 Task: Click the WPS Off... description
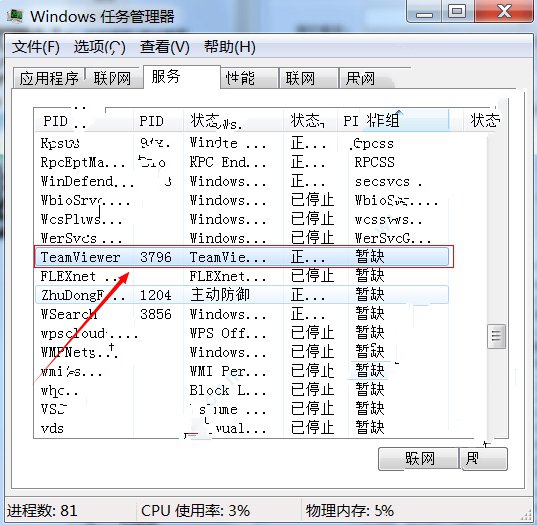tap(228, 334)
